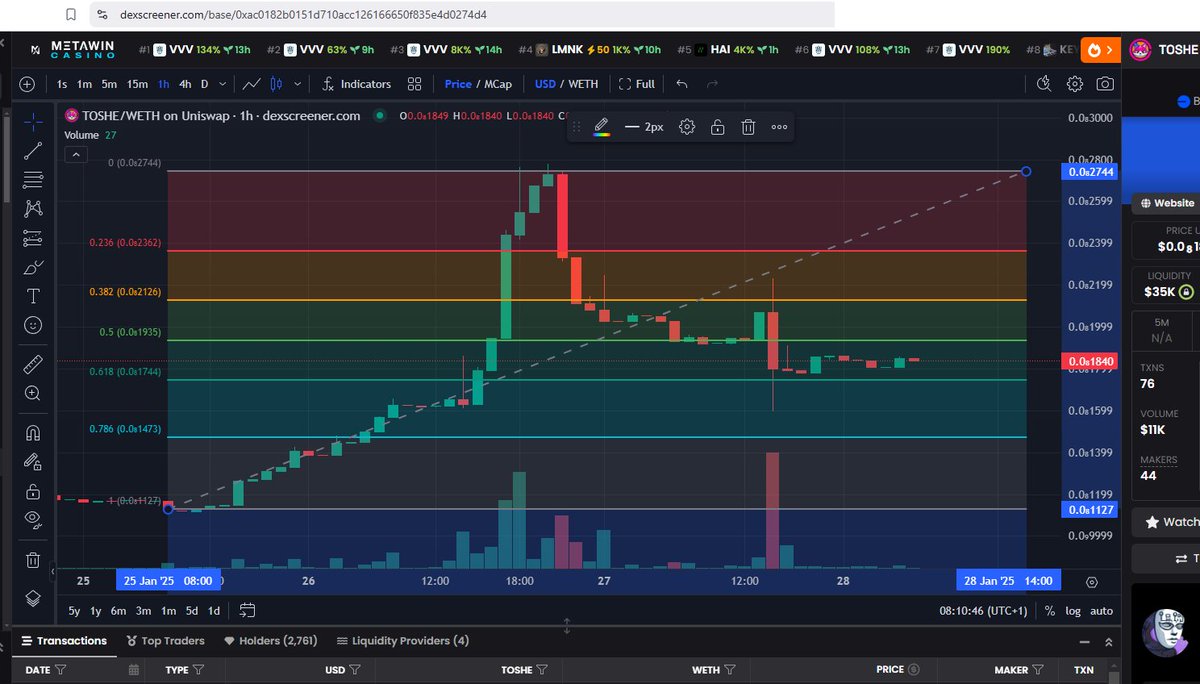The width and height of the screenshot is (1200, 684).
Task: Remove drawings with left toolbar trash icon
Action: pyautogui.click(x=33, y=560)
